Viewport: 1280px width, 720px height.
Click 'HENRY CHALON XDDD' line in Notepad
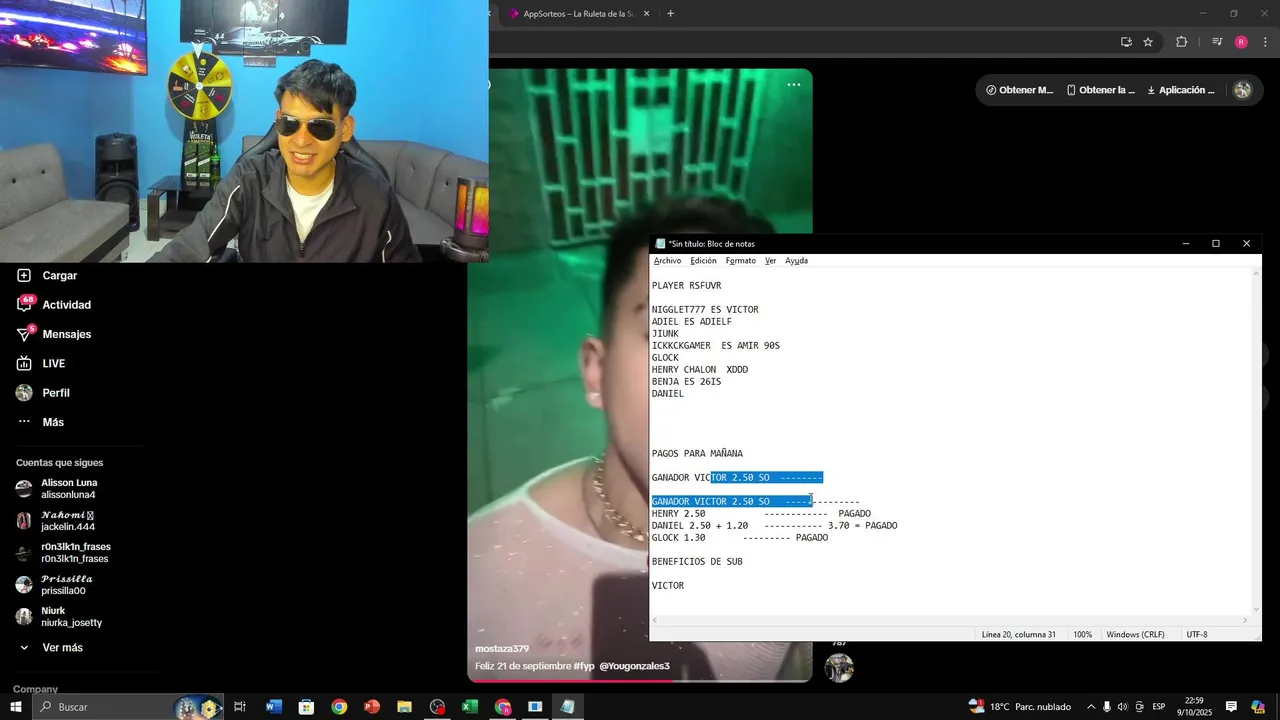(x=700, y=370)
